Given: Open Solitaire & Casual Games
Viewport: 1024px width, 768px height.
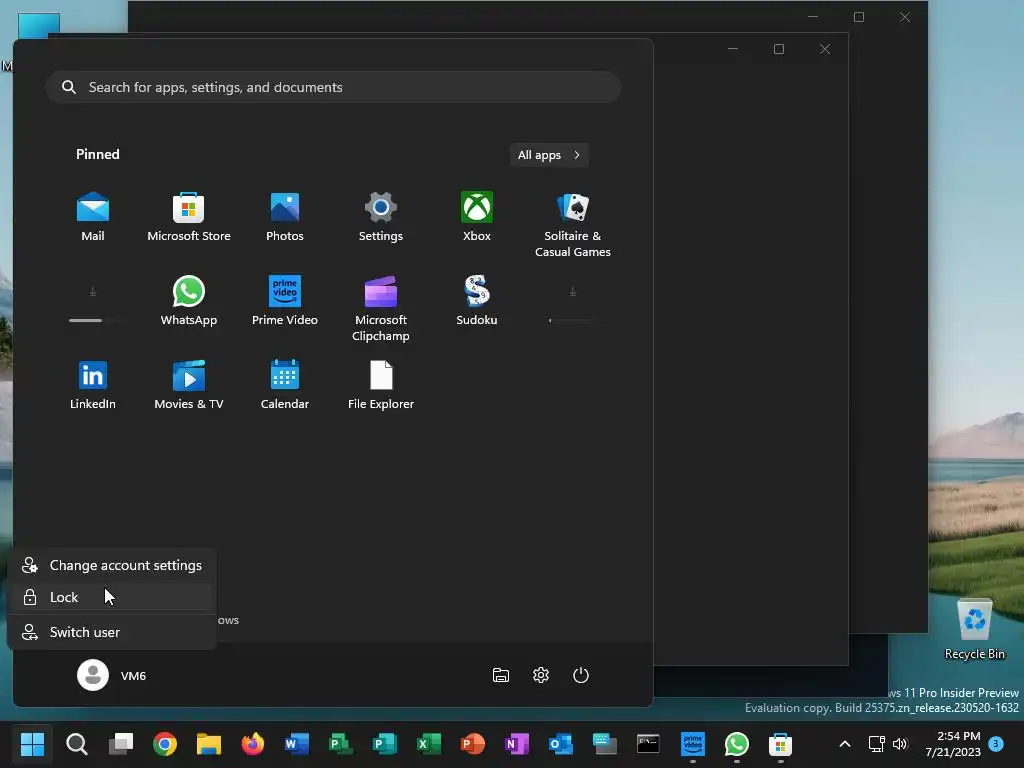Looking at the screenshot, I should [573, 225].
